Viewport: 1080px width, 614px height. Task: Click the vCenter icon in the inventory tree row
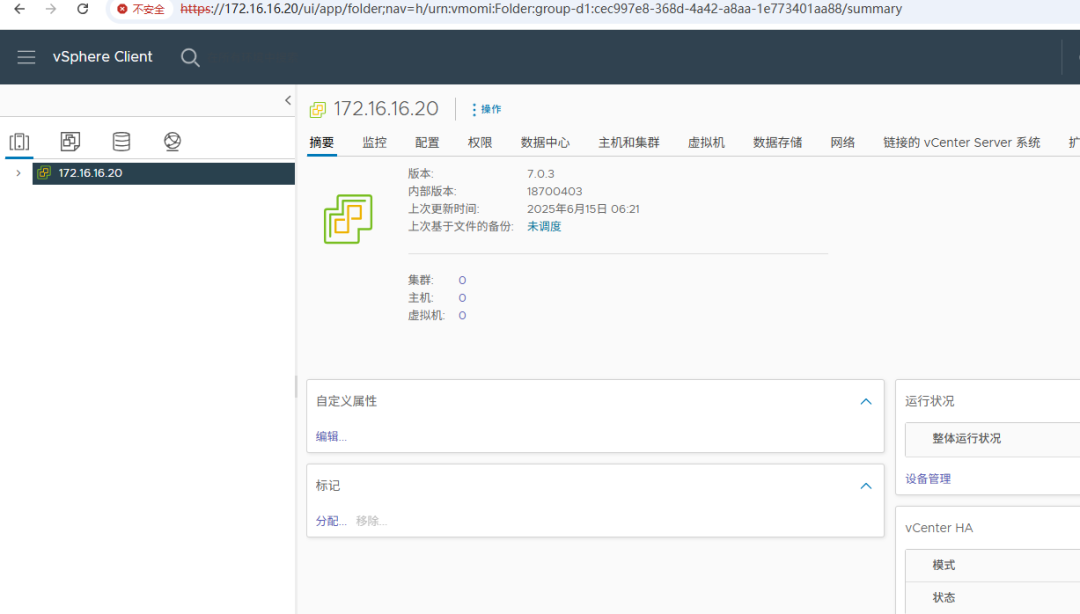44,173
